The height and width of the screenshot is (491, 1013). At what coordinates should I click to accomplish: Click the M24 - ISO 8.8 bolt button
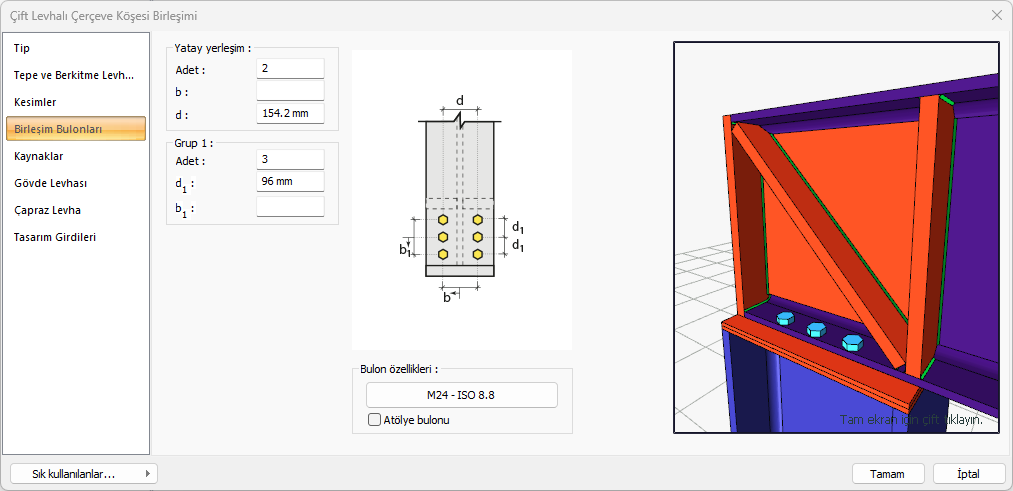[x=461, y=395]
